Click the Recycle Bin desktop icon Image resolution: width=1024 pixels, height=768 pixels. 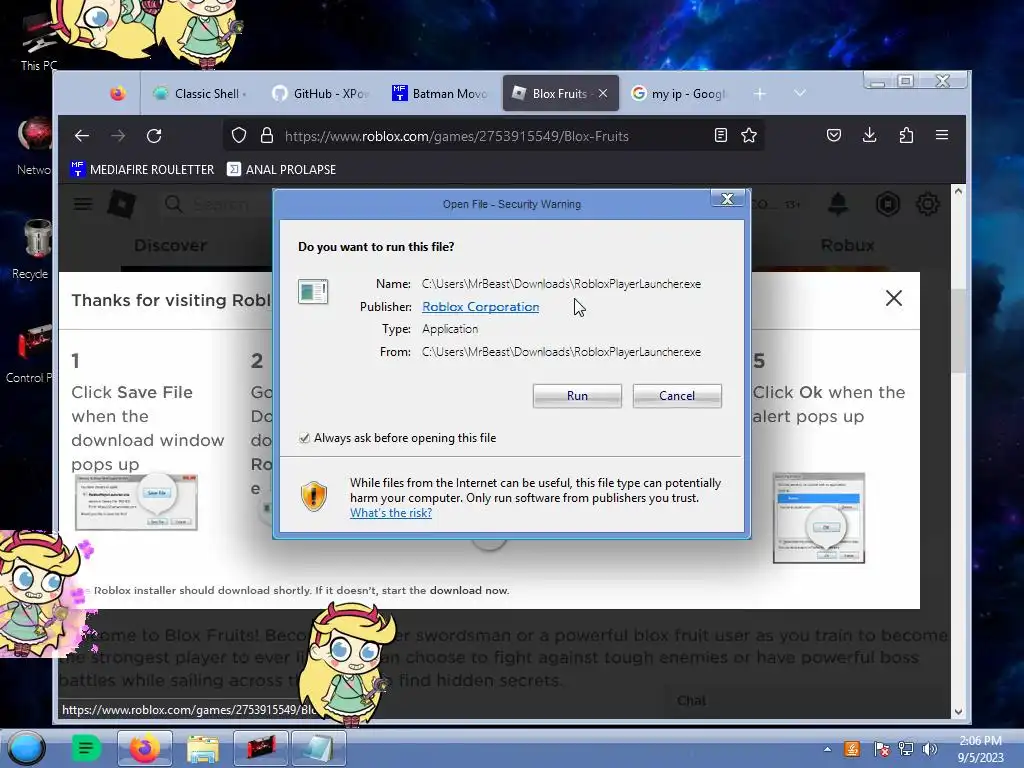pyautogui.click(x=34, y=249)
